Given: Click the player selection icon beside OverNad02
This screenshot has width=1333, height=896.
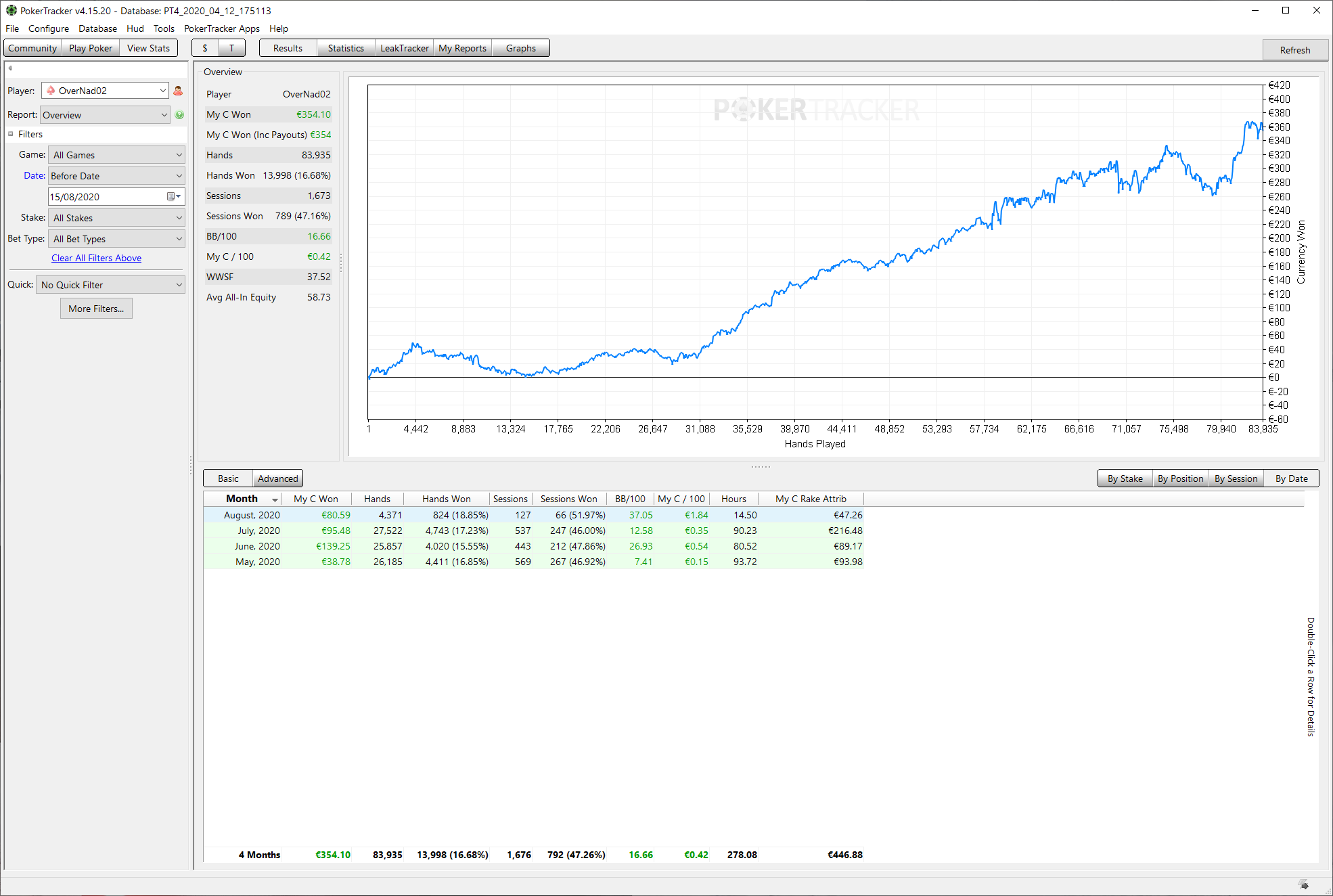Looking at the screenshot, I should (178, 91).
